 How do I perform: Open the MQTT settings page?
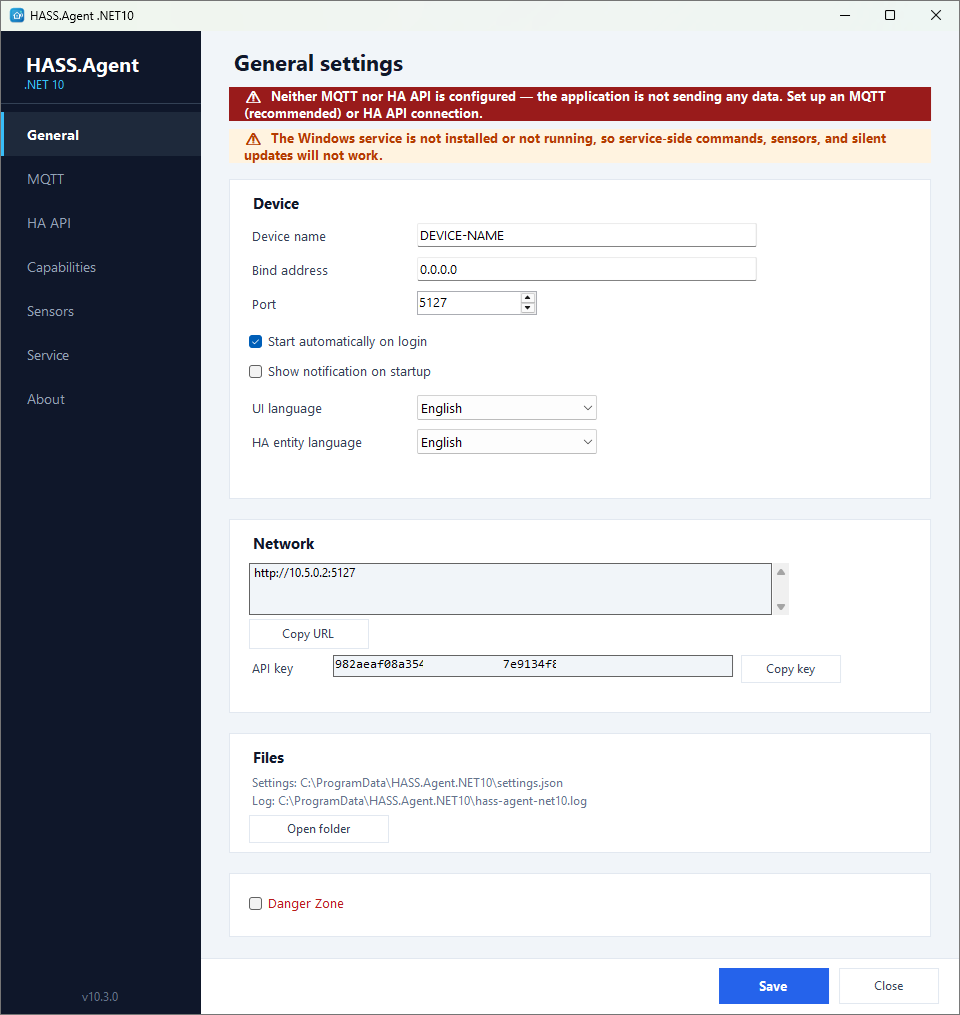click(101, 179)
